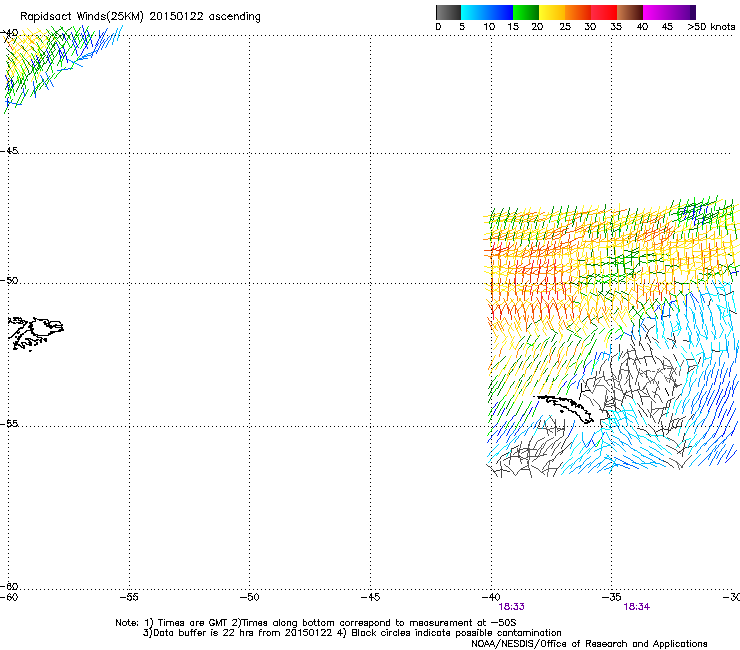Click the green 15-20 knots color swatch
The width and height of the screenshot is (740, 650).
[x=526, y=12]
